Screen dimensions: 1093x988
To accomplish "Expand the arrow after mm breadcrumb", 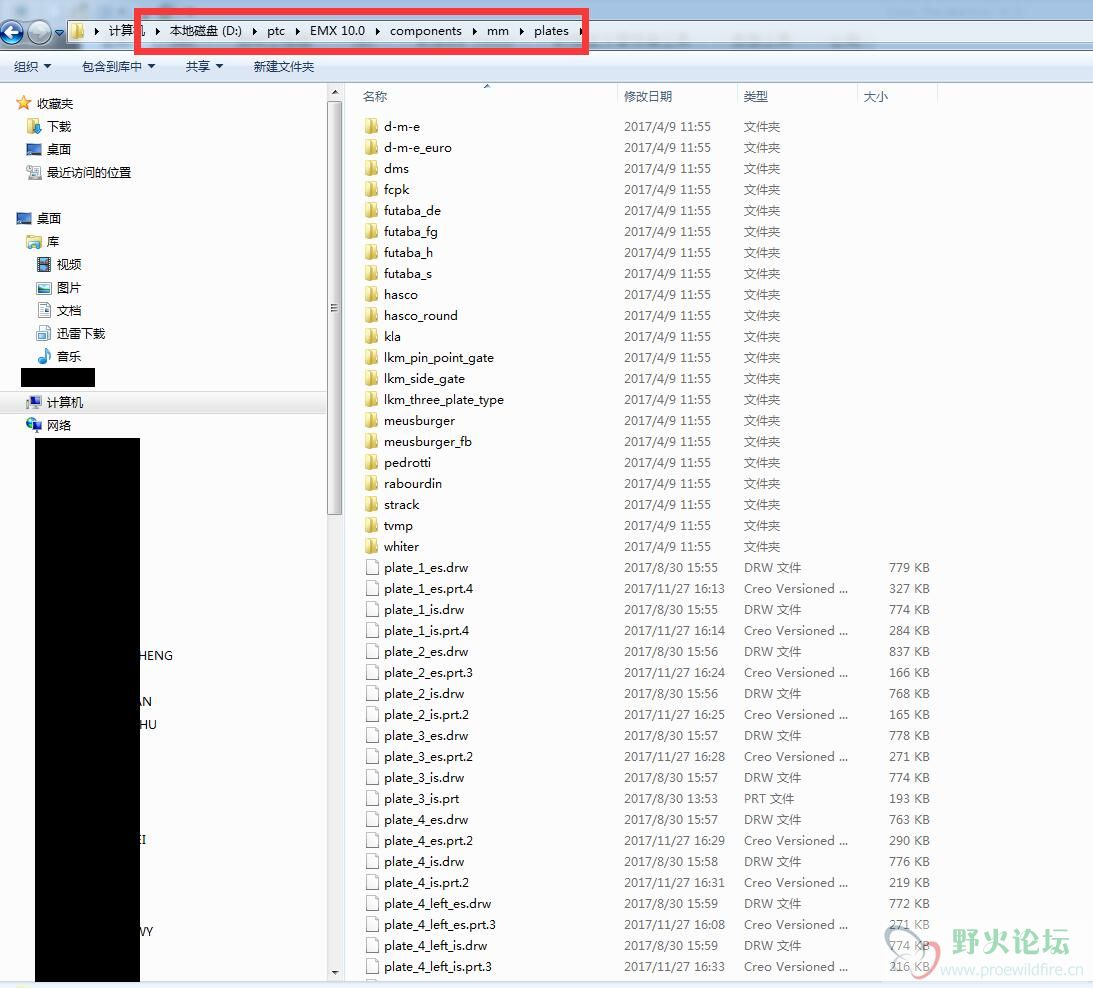I will tap(521, 31).
